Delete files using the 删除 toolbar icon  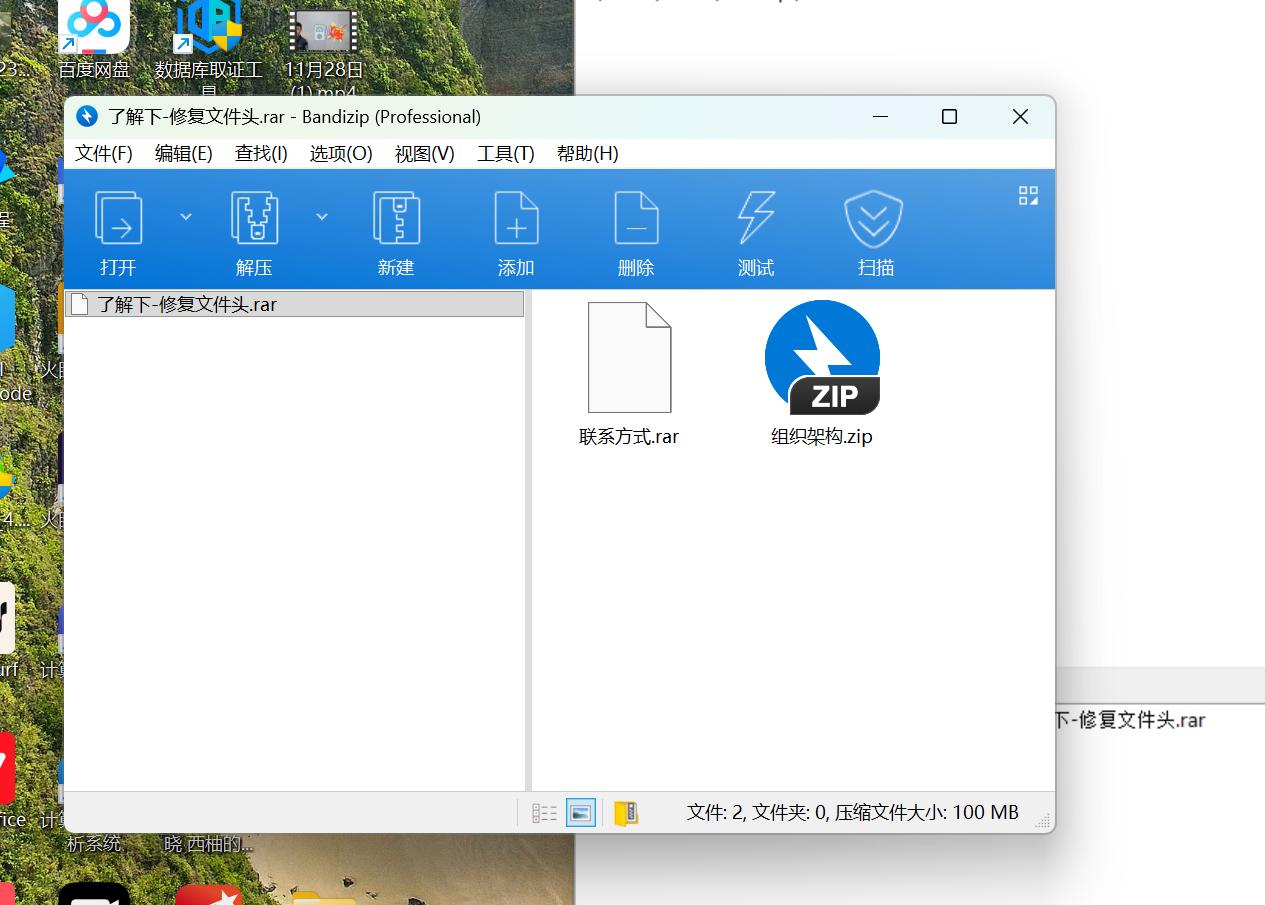click(636, 230)
